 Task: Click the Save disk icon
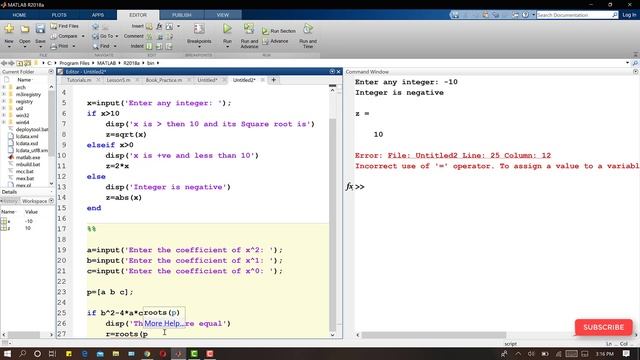tap(40, 29)
